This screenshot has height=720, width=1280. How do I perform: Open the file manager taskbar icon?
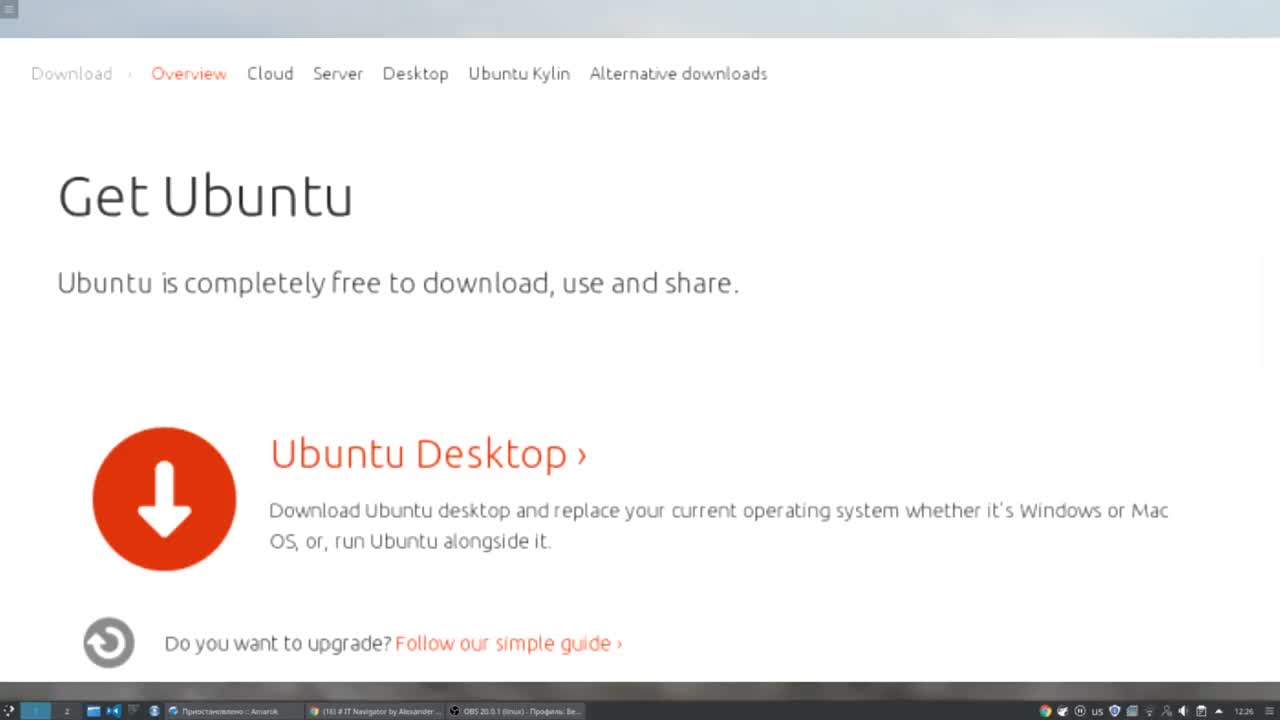coord(93,711)
